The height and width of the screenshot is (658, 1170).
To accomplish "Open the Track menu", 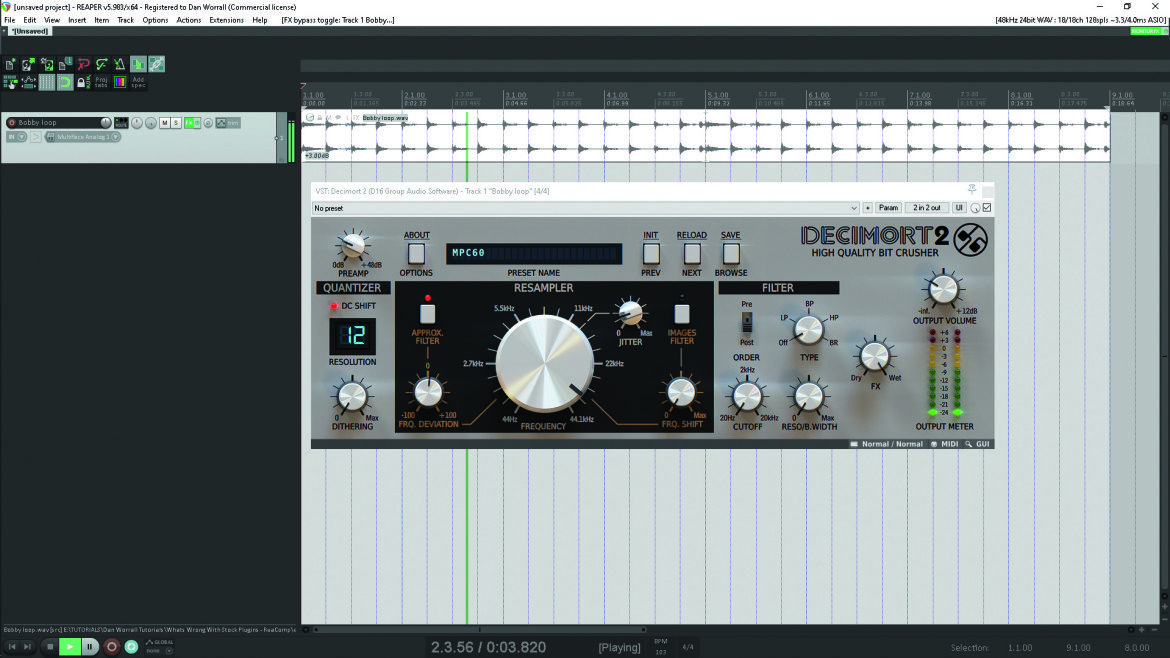I will pos(125,20).
